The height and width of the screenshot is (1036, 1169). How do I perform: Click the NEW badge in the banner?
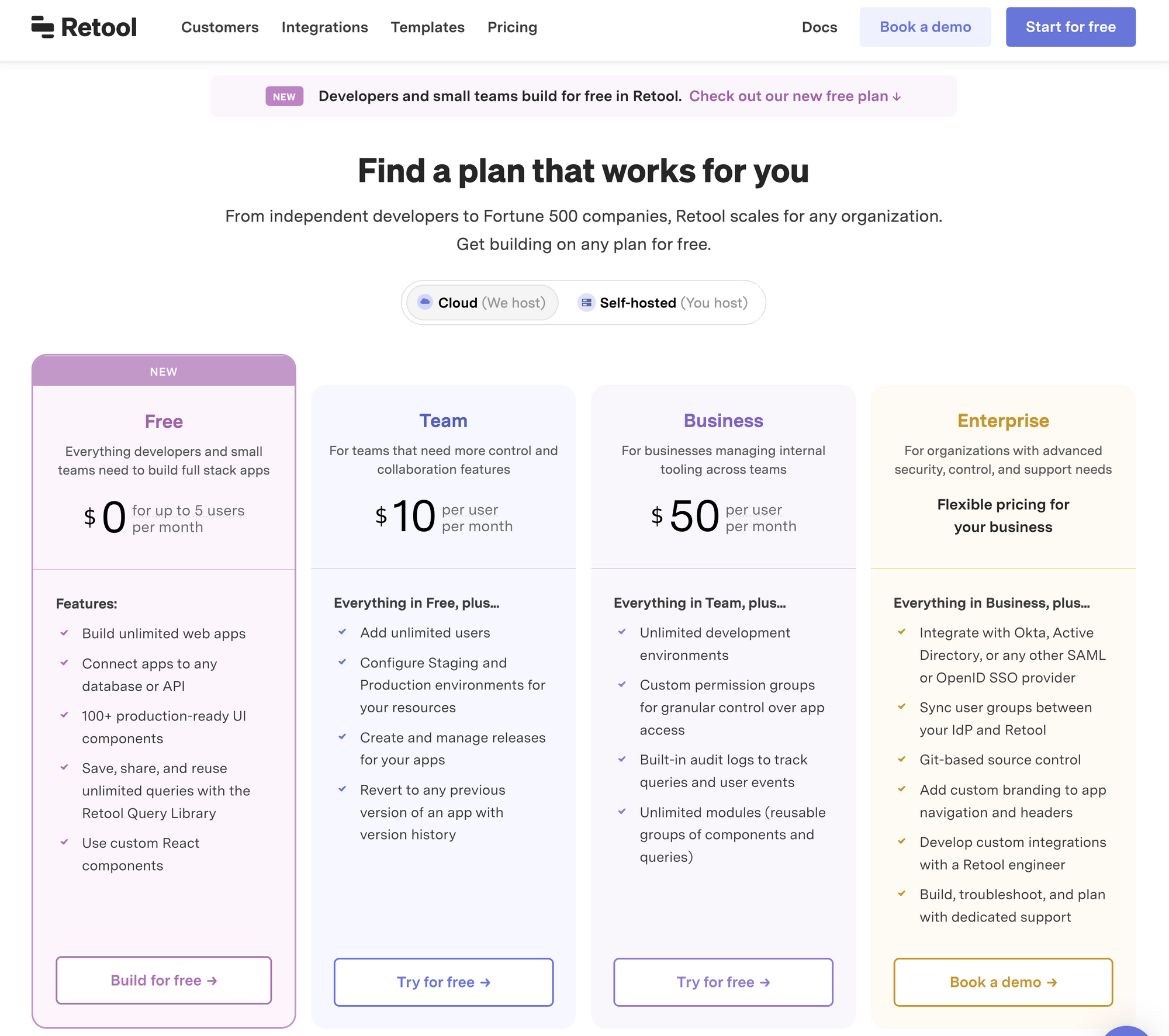pos(284,96)
